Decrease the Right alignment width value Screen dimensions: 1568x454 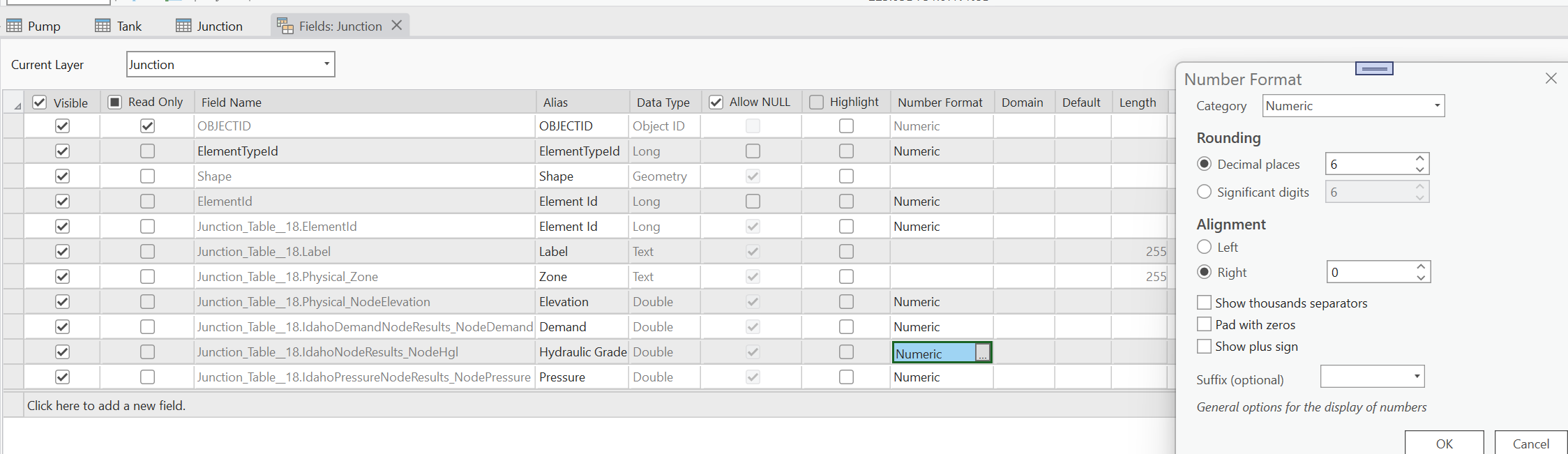1421,278
